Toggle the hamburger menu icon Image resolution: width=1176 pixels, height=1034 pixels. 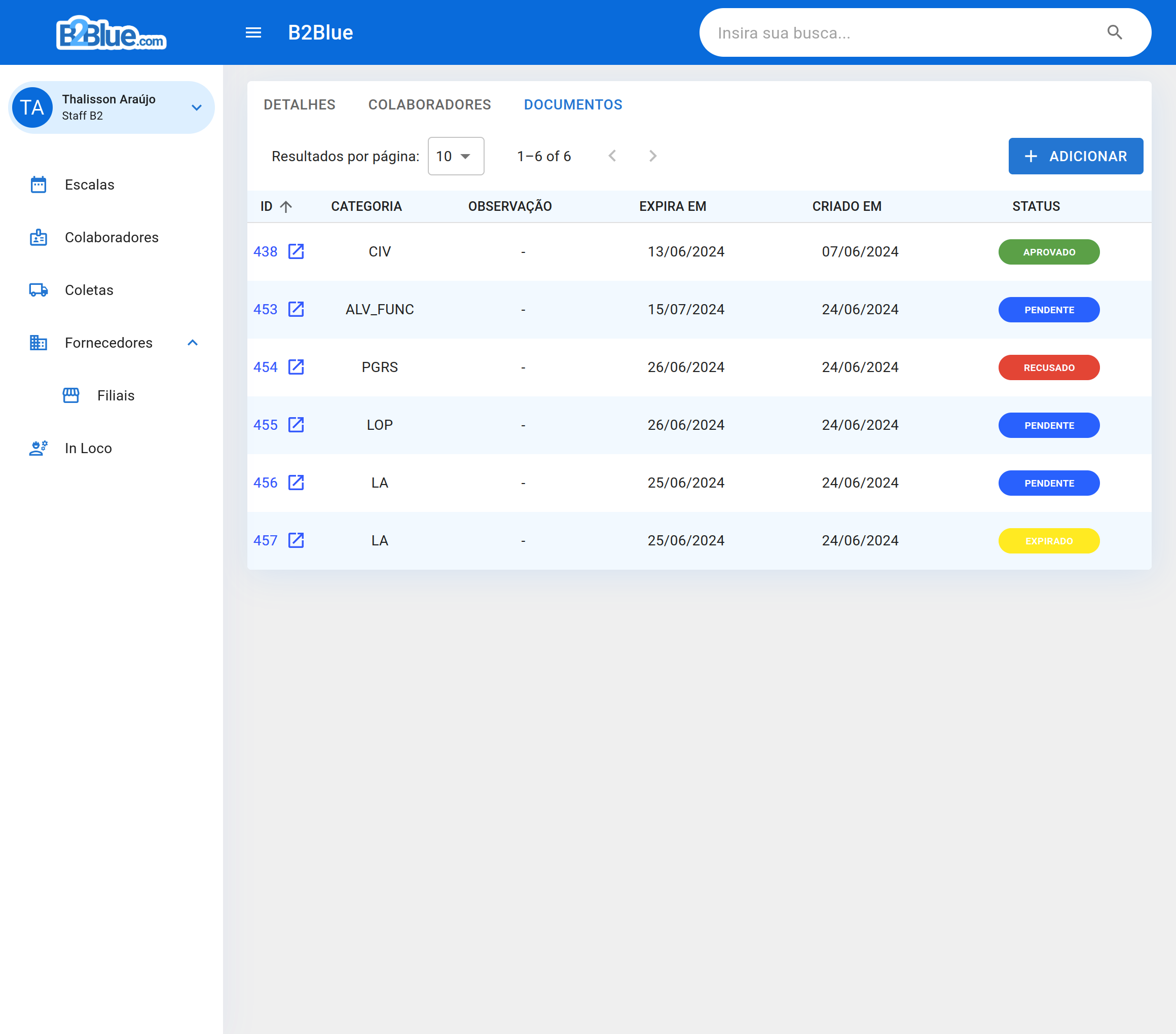[253, 33]
